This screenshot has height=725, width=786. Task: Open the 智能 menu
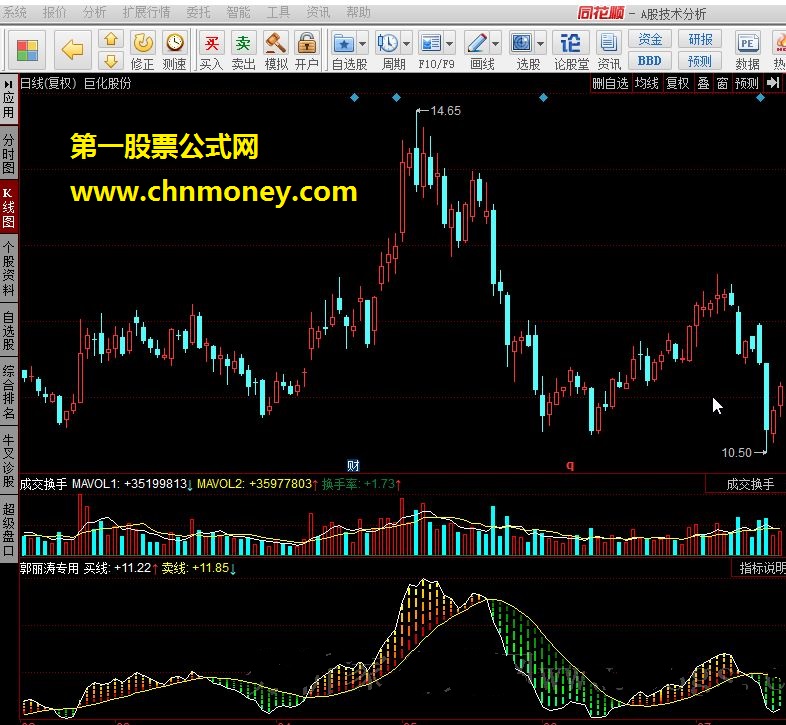pyautogui.click(x=238, y=12)
